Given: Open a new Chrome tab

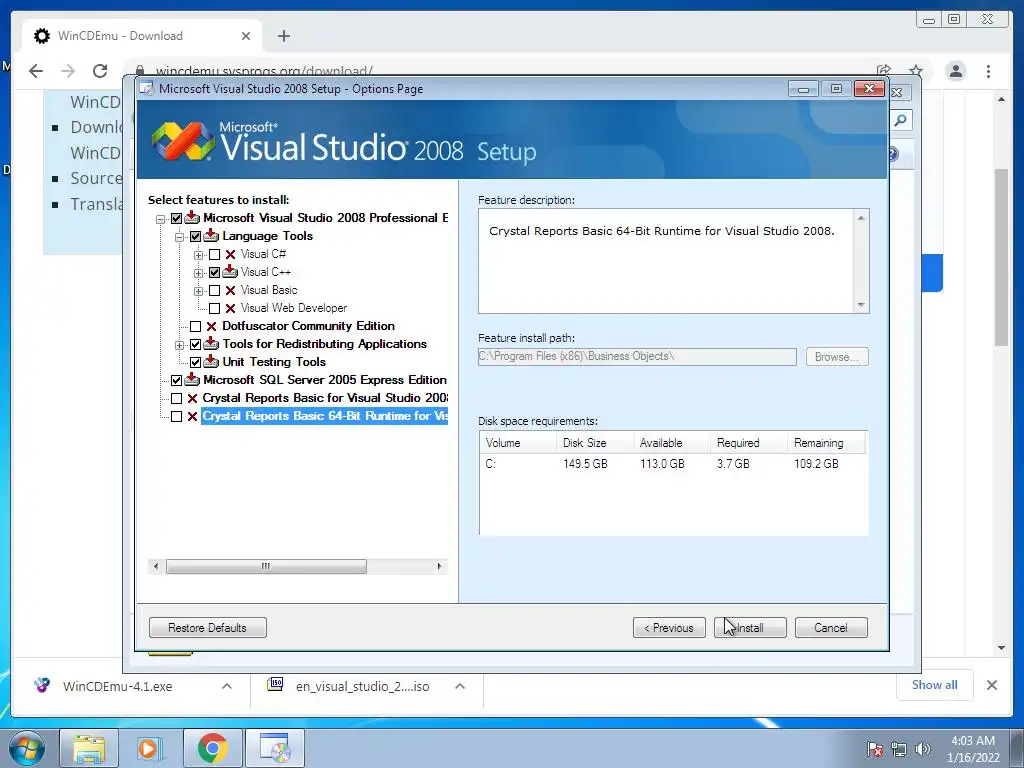Looking at the screenshot, I should [x=283, y=36].
